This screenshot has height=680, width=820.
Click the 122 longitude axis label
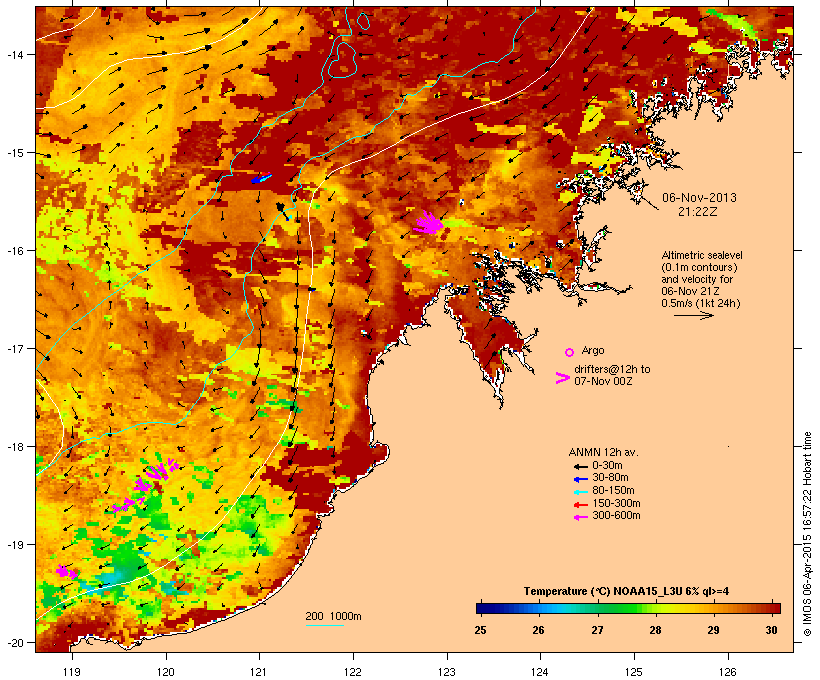point(353,672)
